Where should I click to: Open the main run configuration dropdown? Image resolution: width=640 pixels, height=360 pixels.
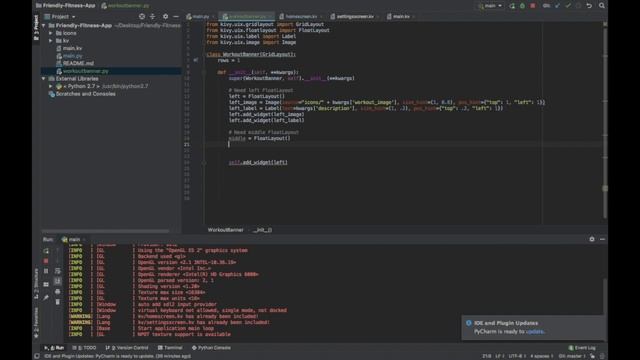point(490,6)
